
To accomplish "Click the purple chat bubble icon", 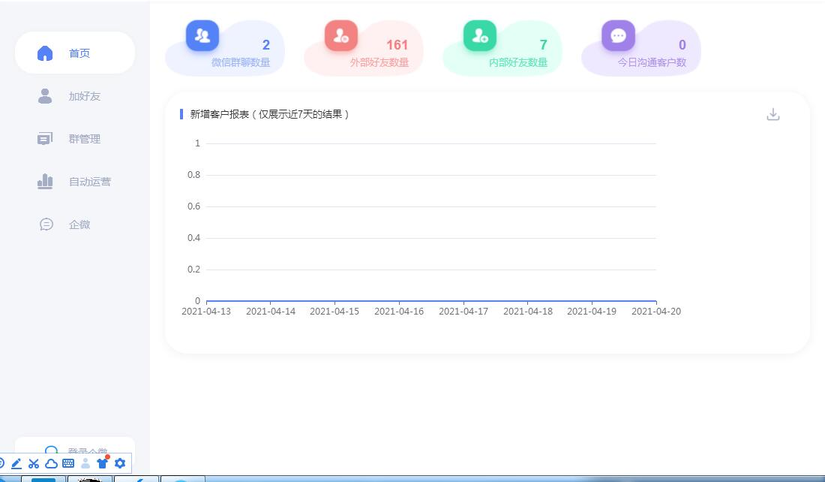I will pyautogui.click(x=618, y=36).
